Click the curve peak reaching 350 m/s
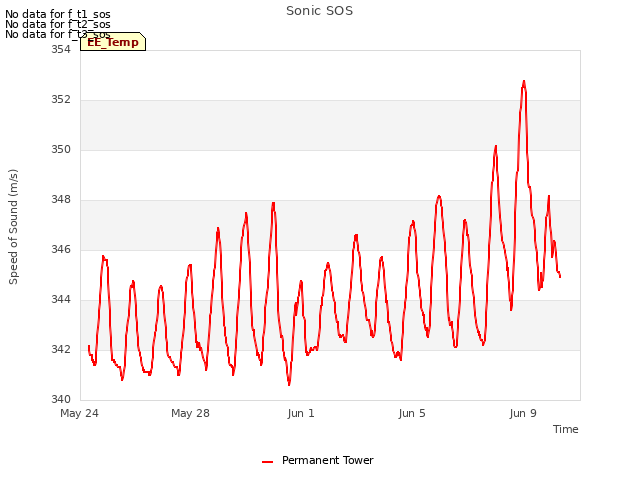Screen dimensions: 640x480 496,147
